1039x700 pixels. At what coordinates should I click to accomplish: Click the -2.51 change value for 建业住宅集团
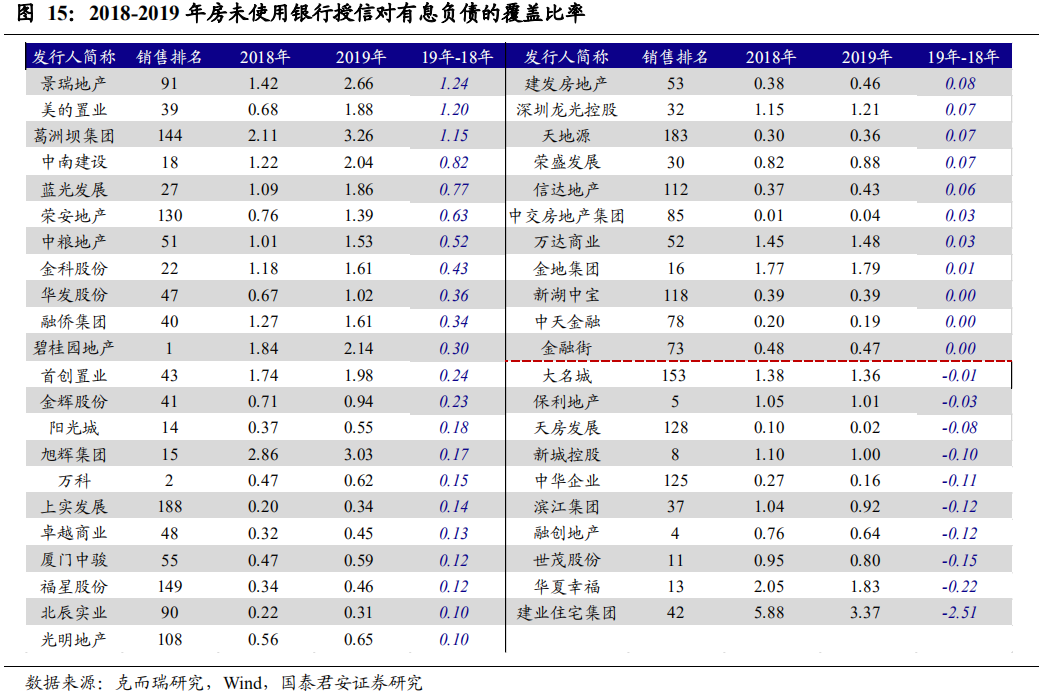[x=959, y=613]
